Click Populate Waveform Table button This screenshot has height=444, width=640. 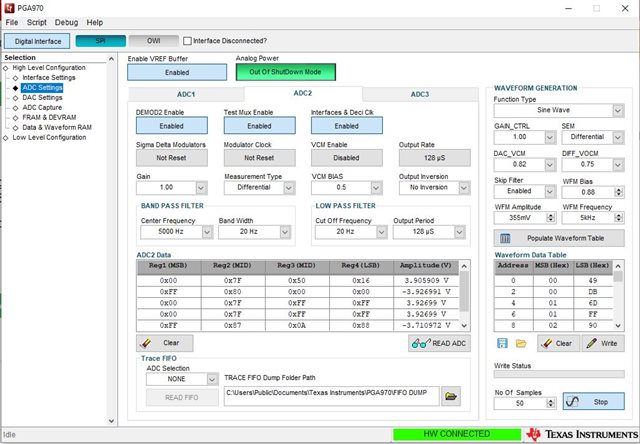pos(559,238)
